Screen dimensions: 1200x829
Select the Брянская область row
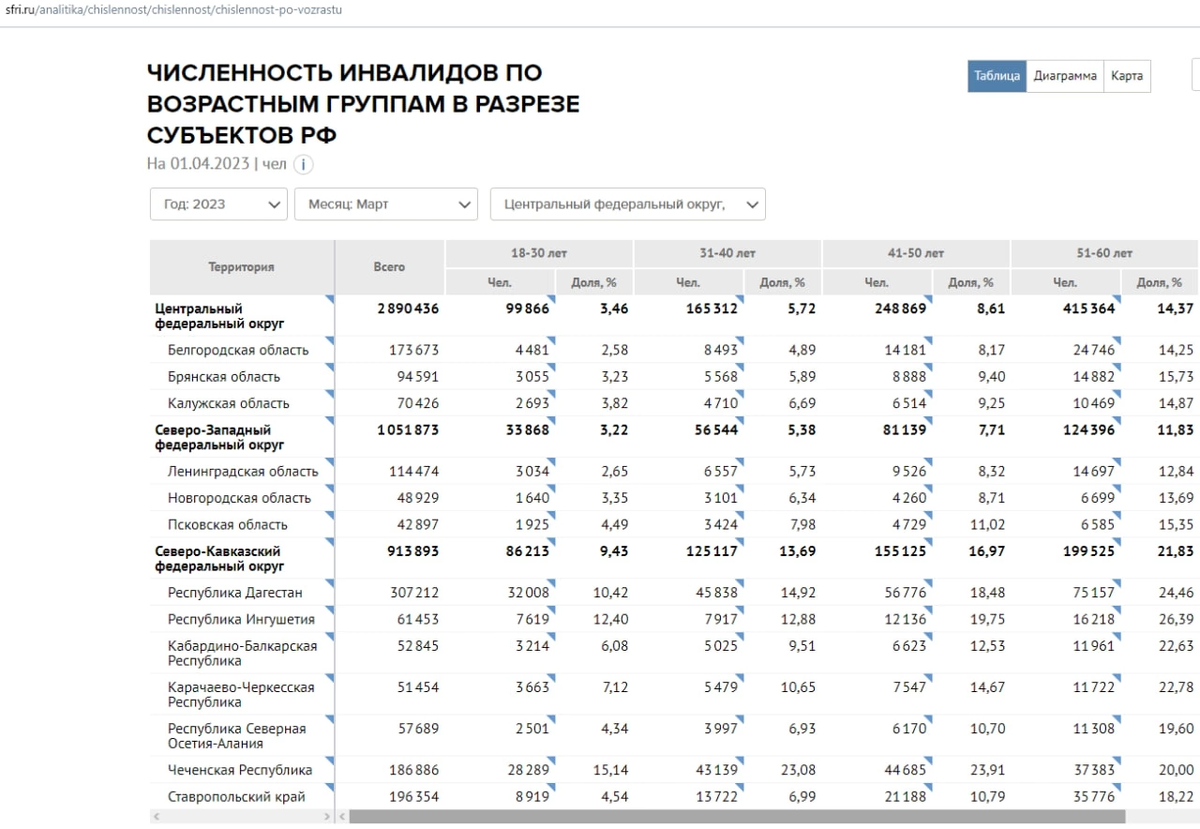675,377
